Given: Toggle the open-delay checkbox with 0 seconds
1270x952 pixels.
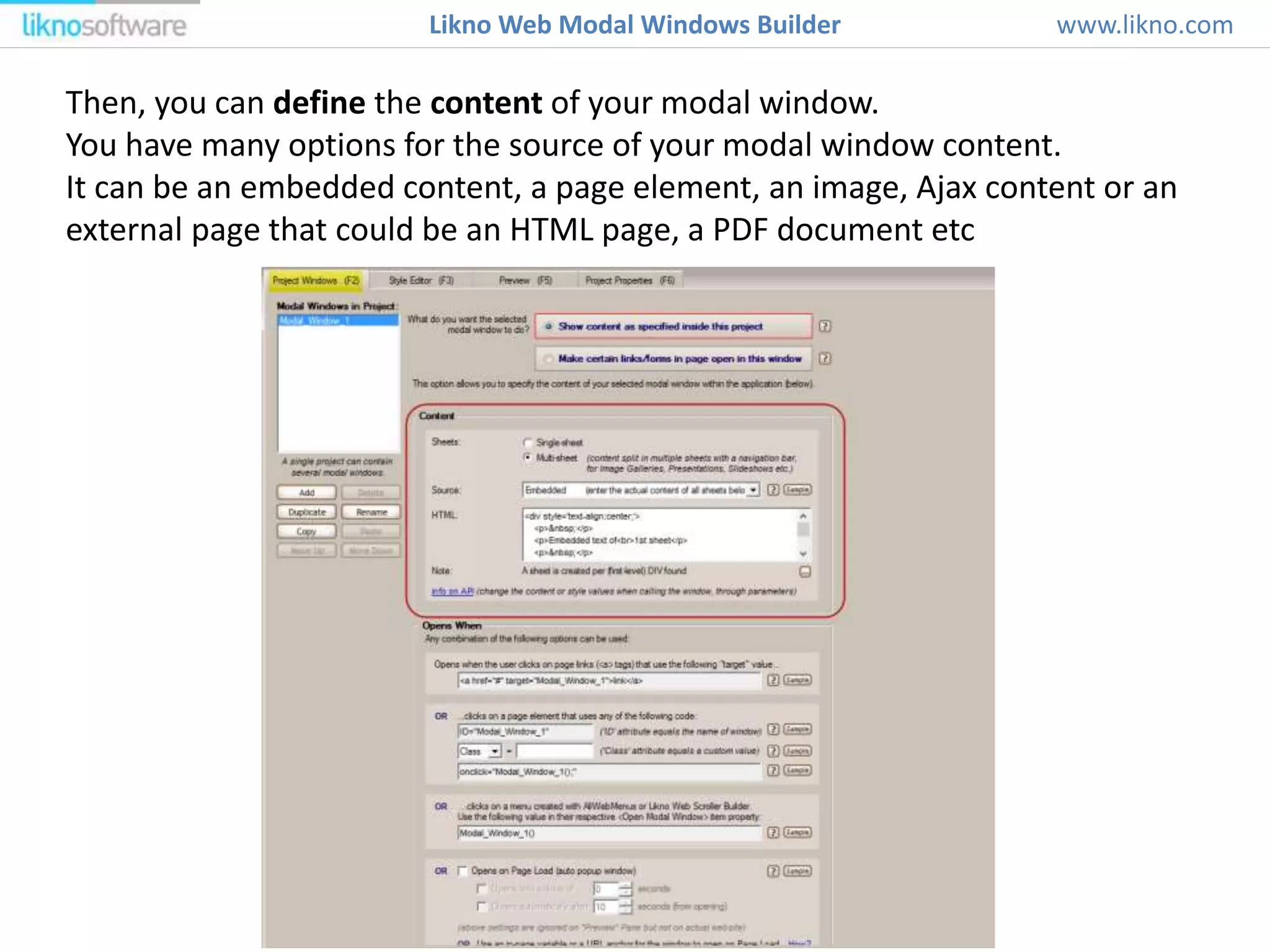Looking at the screenshot, I should 481,889.
